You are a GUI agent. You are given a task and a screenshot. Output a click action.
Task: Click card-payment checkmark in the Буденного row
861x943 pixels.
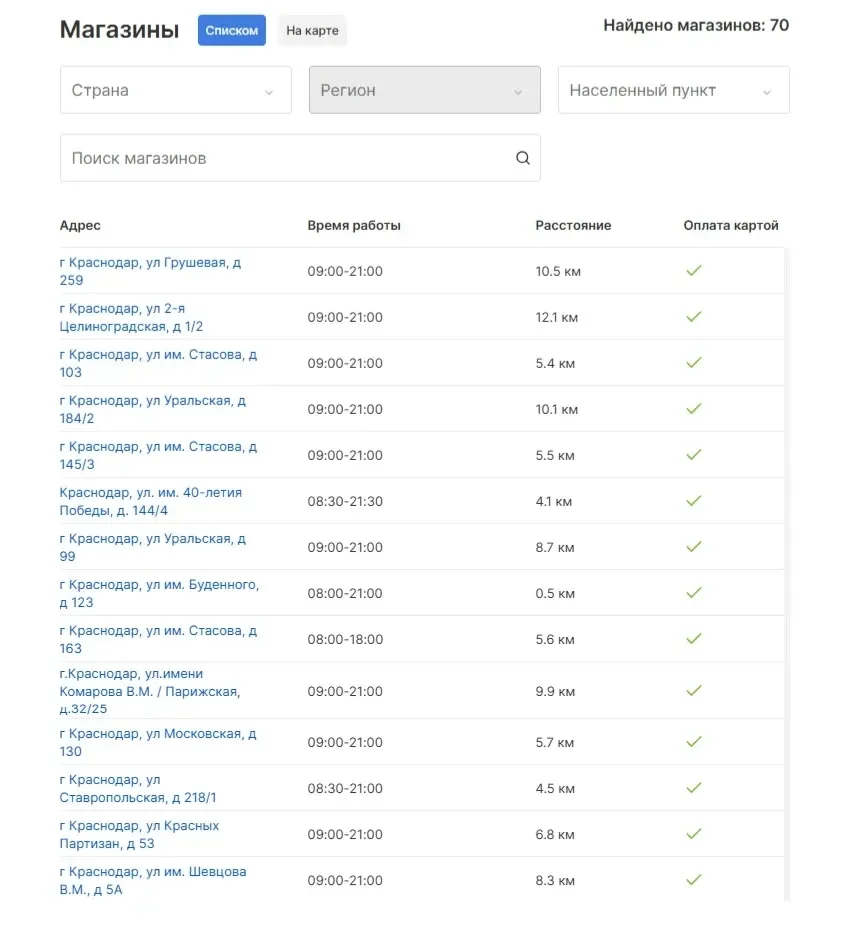point(694,592)
